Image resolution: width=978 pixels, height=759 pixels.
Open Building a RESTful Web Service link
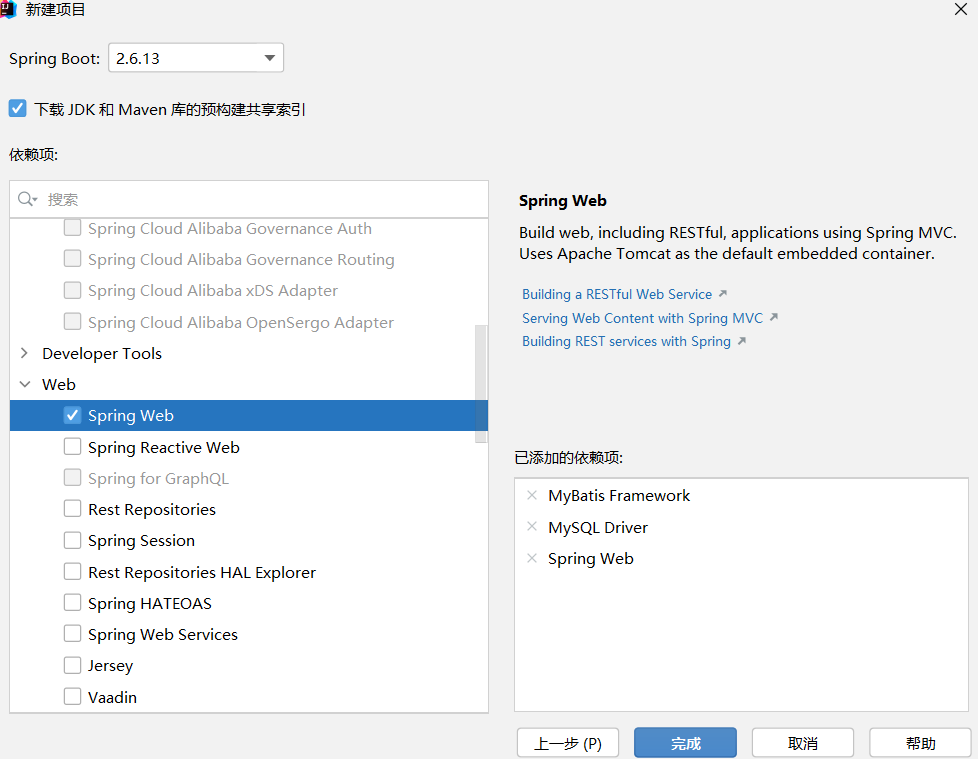click(617, 294)
